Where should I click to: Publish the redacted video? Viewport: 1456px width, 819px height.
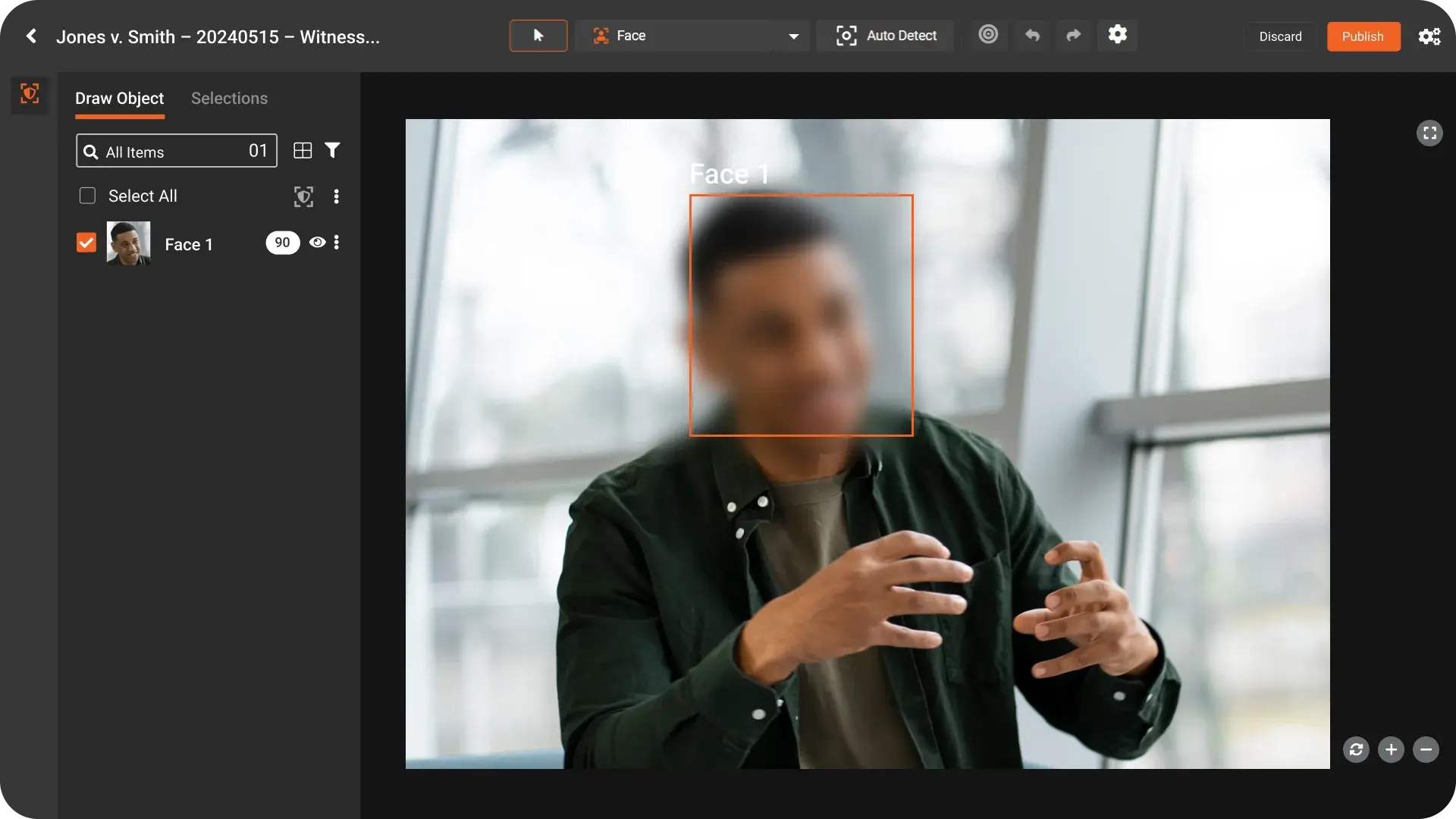[x=1363, y=36]
